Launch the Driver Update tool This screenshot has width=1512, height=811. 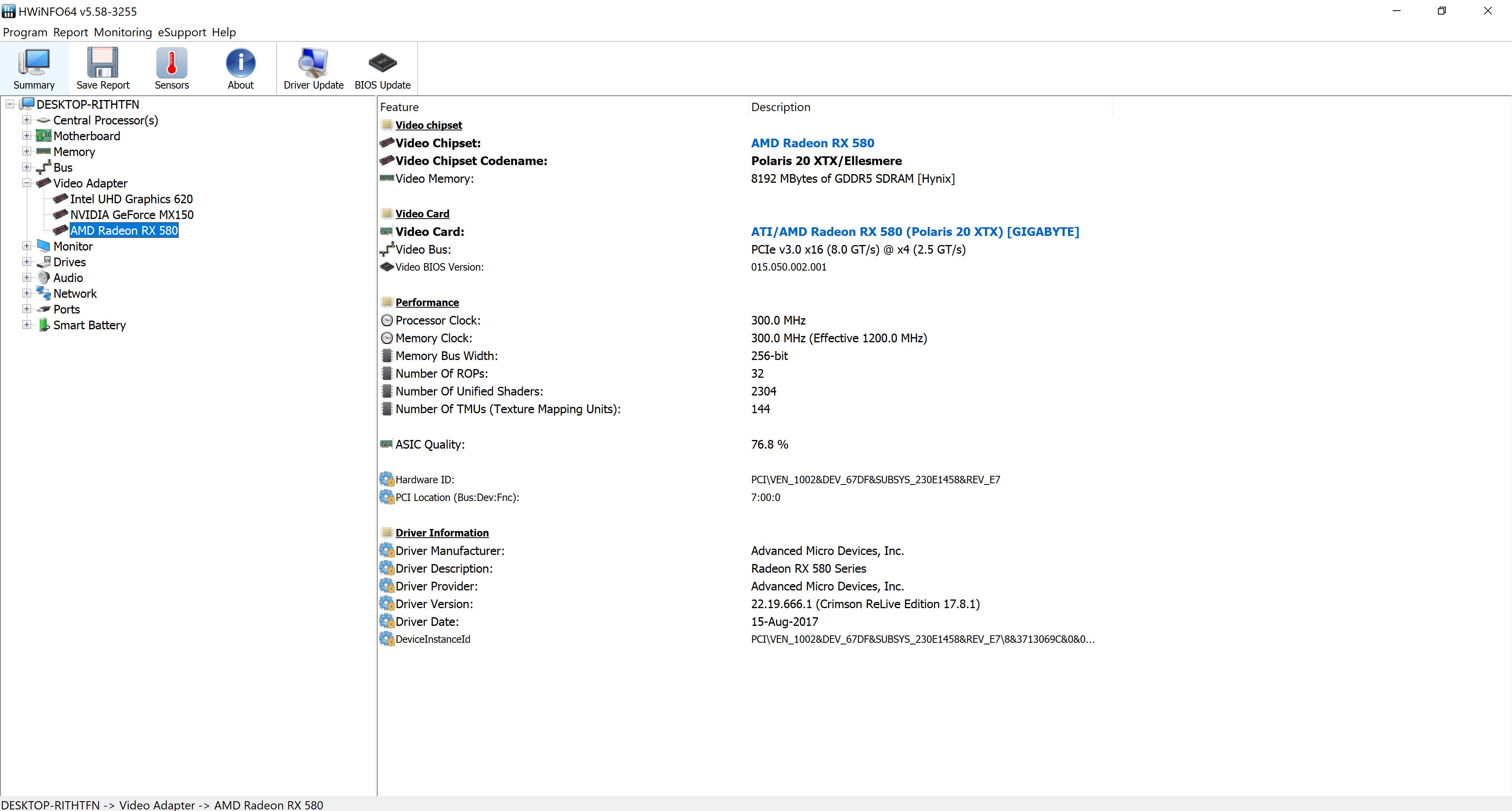(313, 69)
